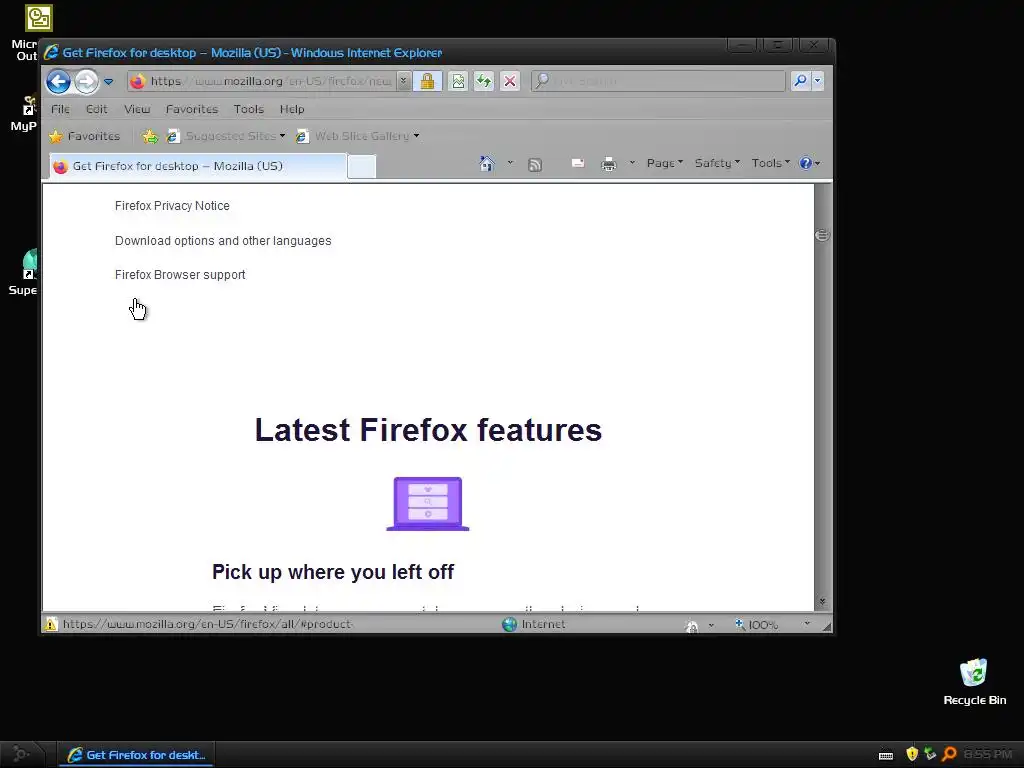Screen dimensions: 1024x768
Task: Open the on-screen keyboard tray icon
Action: (x=886, y=756)
